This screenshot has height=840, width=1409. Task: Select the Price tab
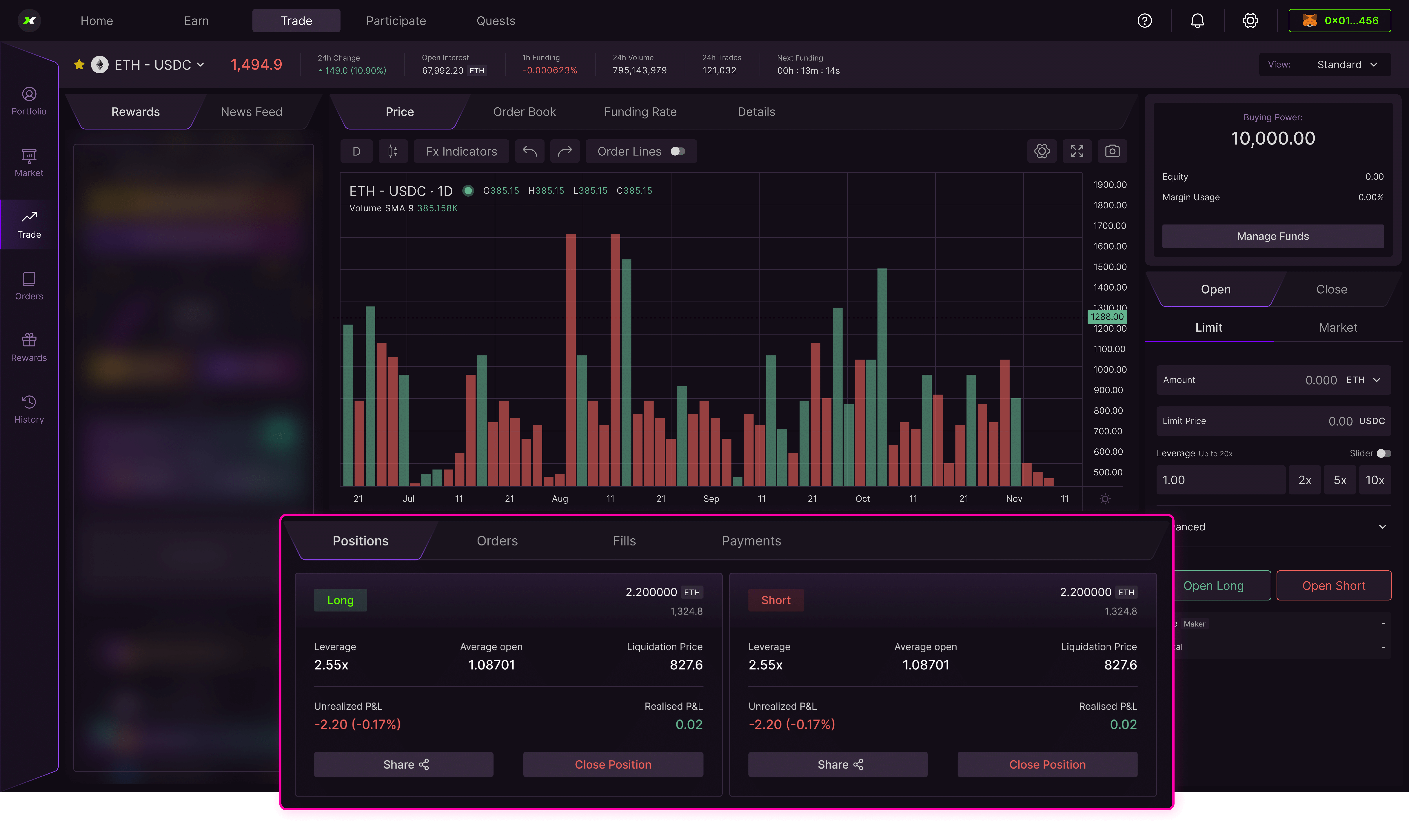coord(400,112)
